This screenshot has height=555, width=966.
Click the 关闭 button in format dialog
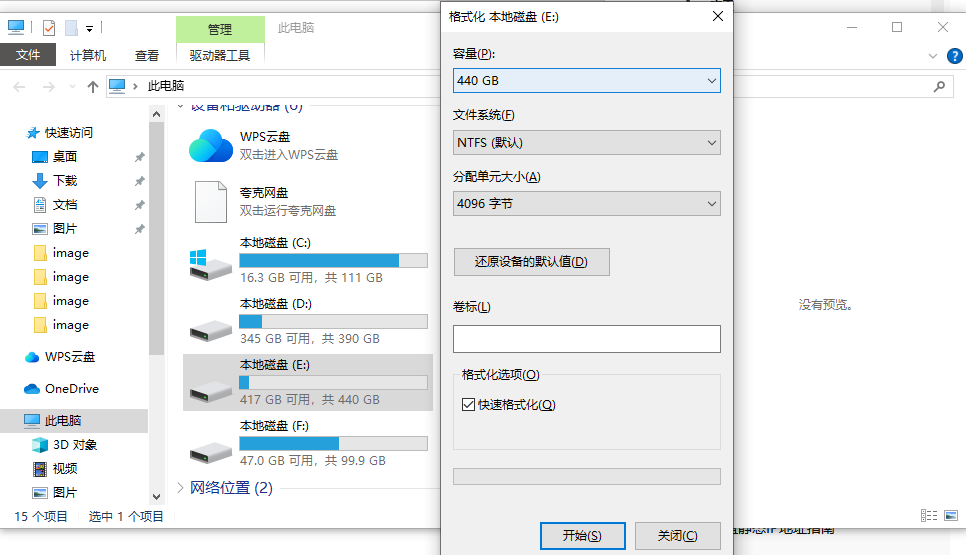coord(678,536)
